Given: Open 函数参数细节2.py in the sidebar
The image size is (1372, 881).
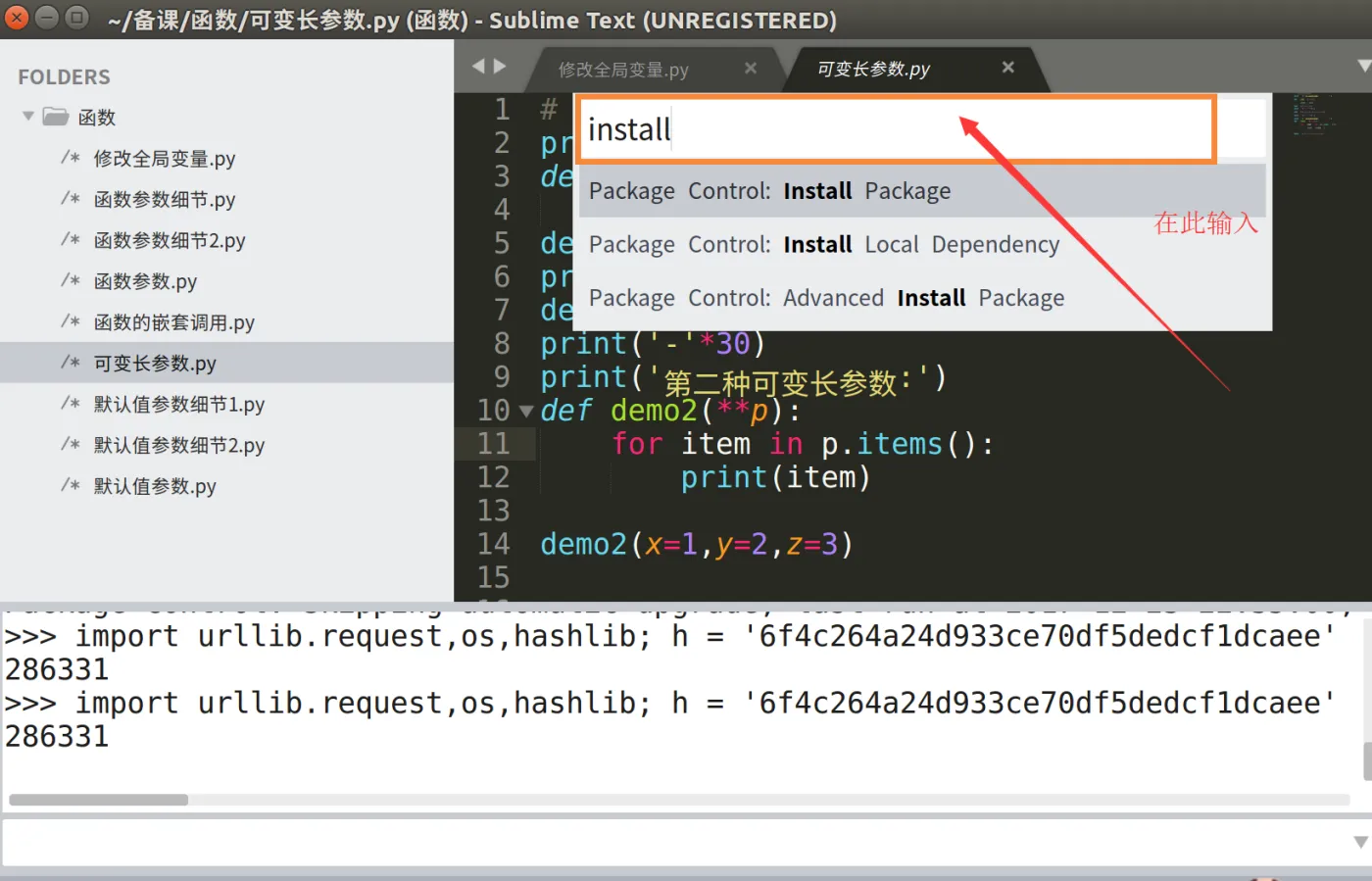Looking at the screenshot, I should coord(169,241).
